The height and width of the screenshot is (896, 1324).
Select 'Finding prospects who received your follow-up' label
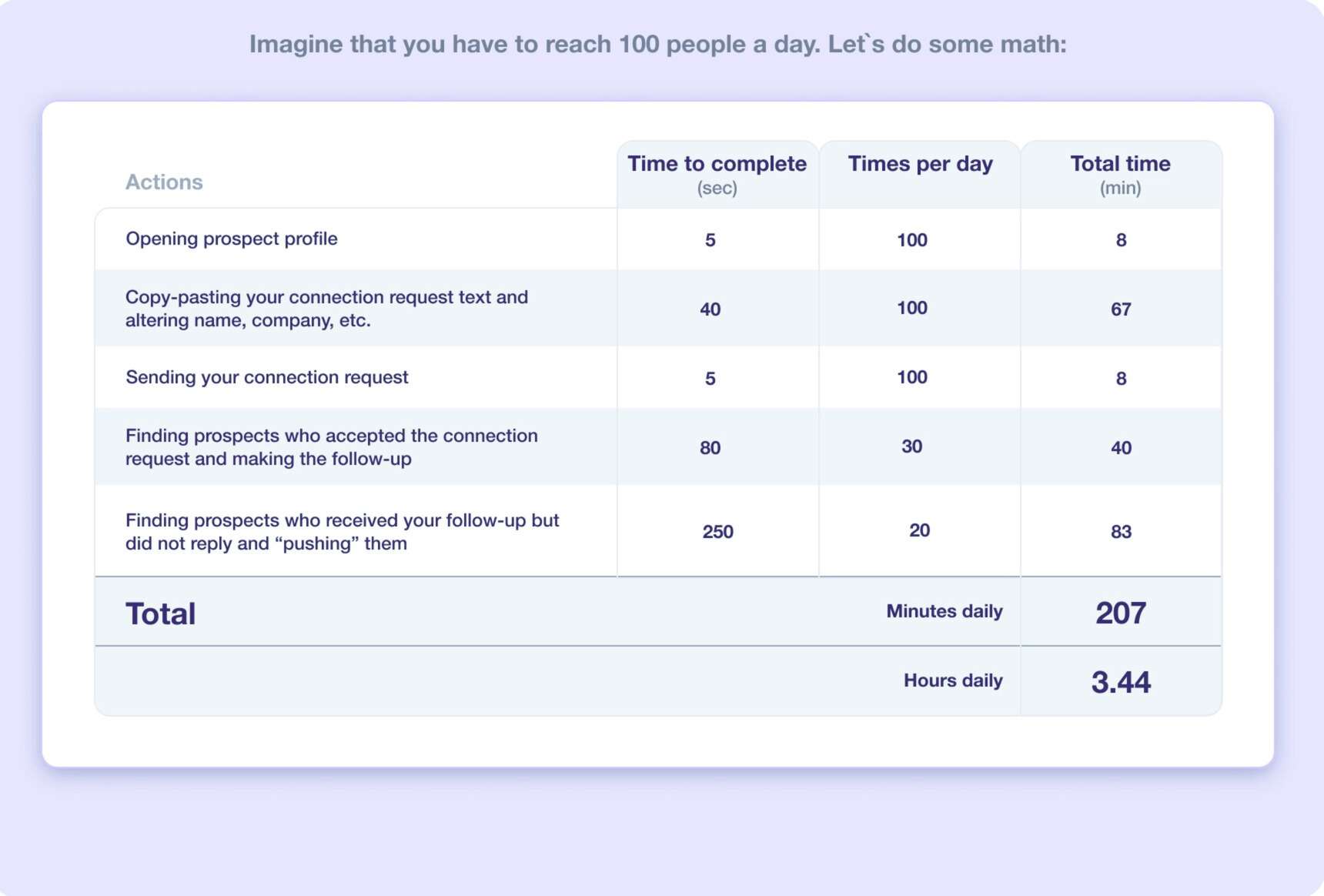(x=343, y=532)
